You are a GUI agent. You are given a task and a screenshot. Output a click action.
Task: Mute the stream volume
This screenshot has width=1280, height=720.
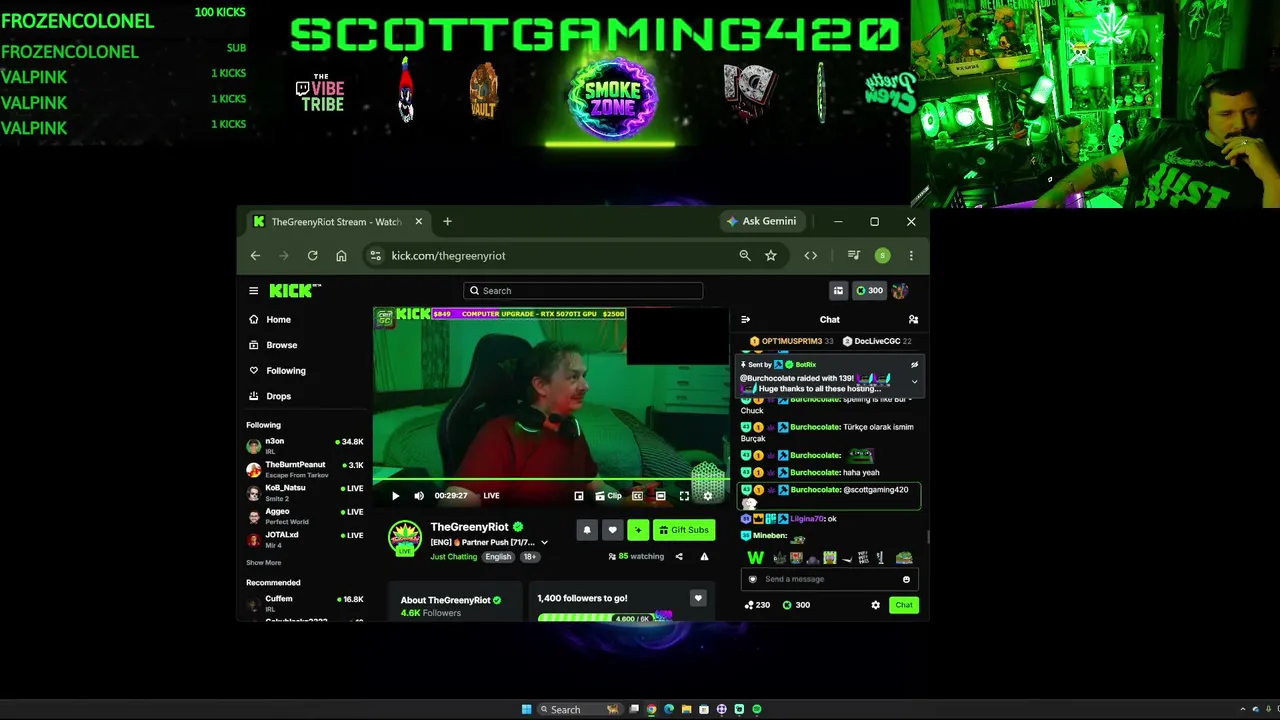pyautogui.click(x=419, y=496)
